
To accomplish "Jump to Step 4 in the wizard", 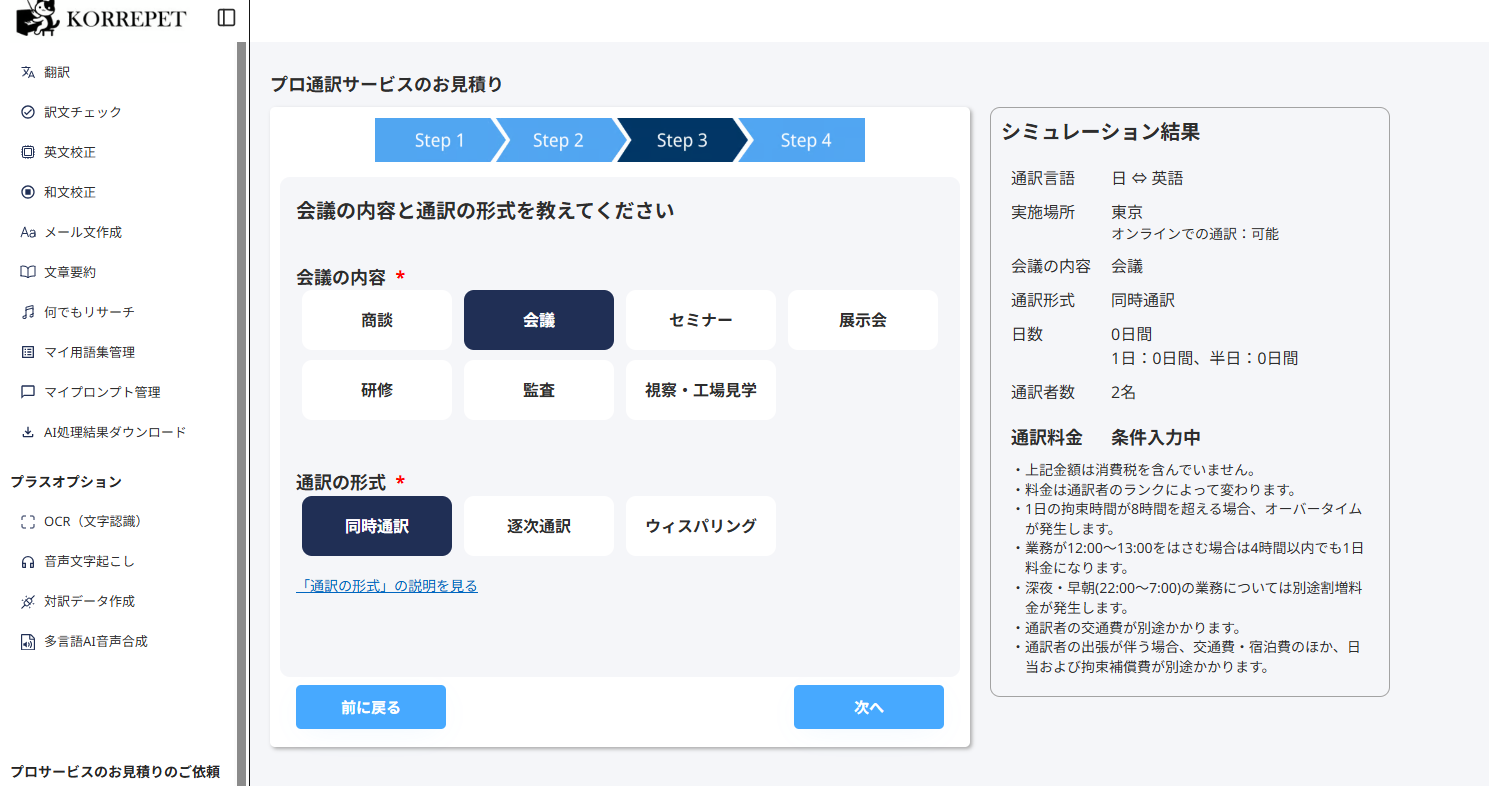I will tap(804, 140).
